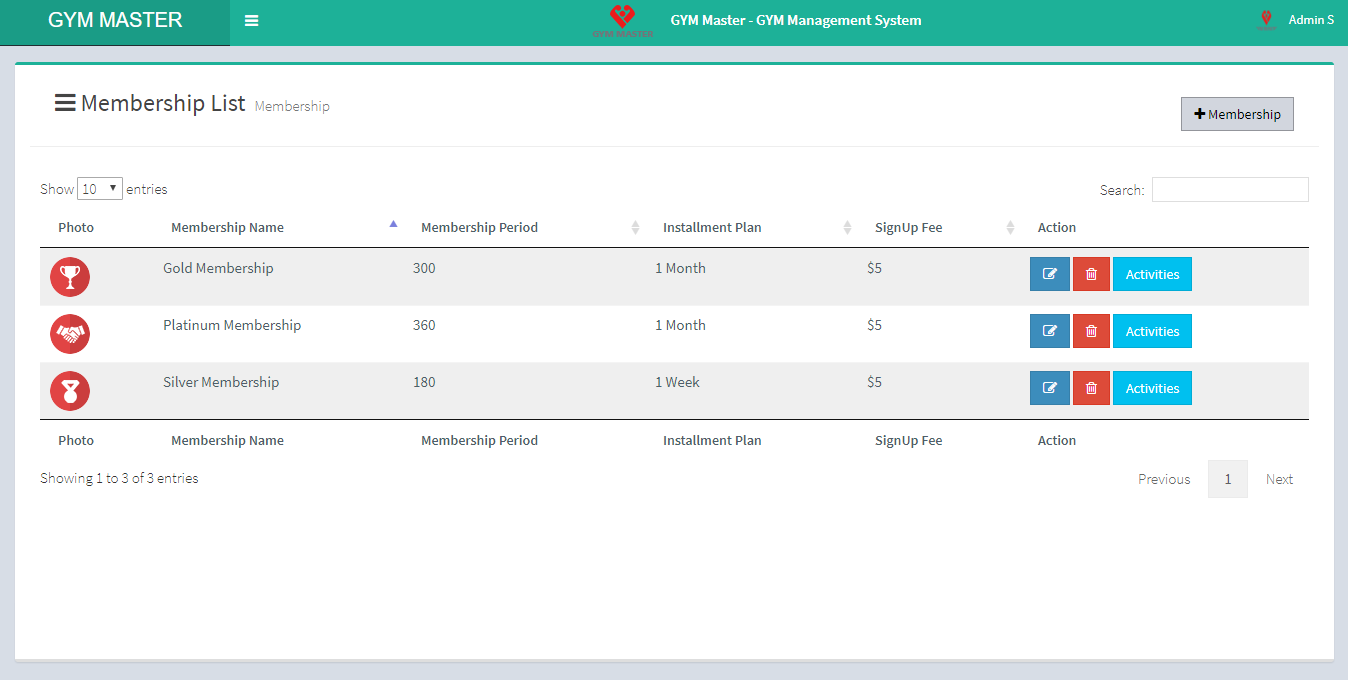Sort table by Installment Plan column
1348x680 pixels.
[x=712, y=228]
